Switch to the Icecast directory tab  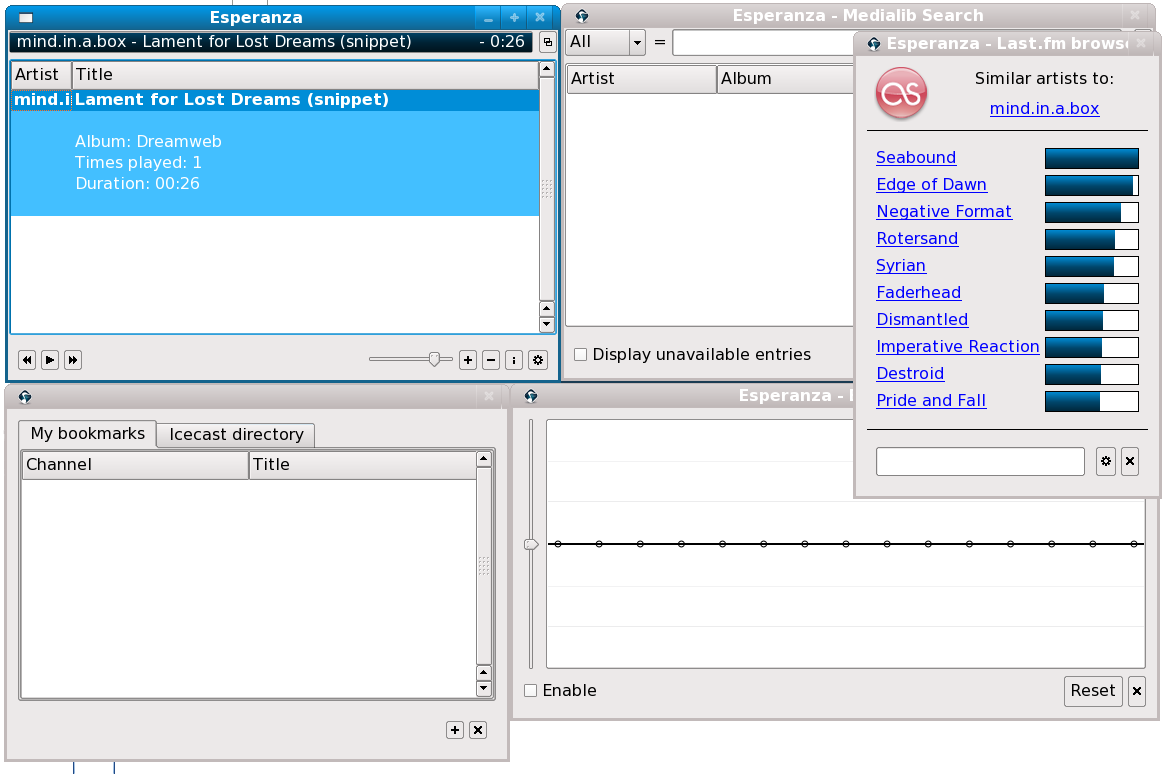(236, 434)
